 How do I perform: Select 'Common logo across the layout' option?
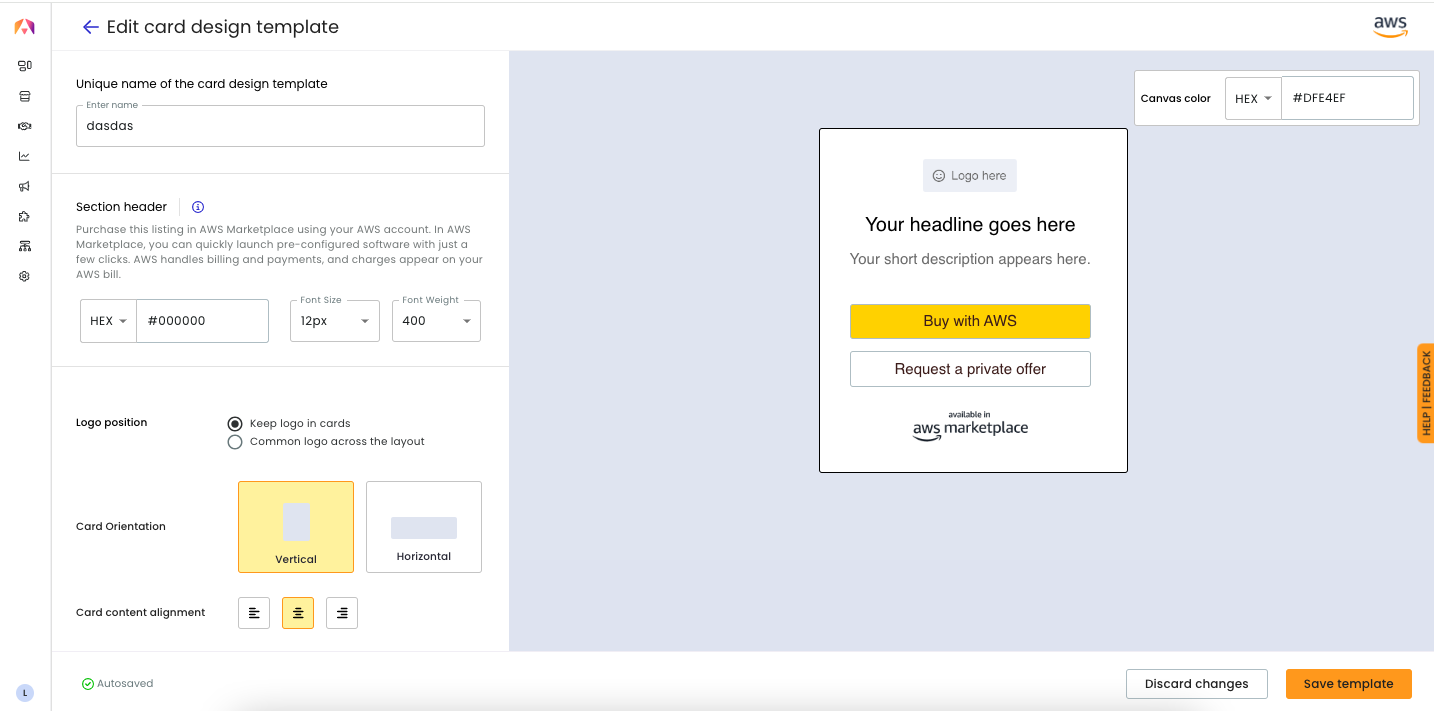click(235, 442)
